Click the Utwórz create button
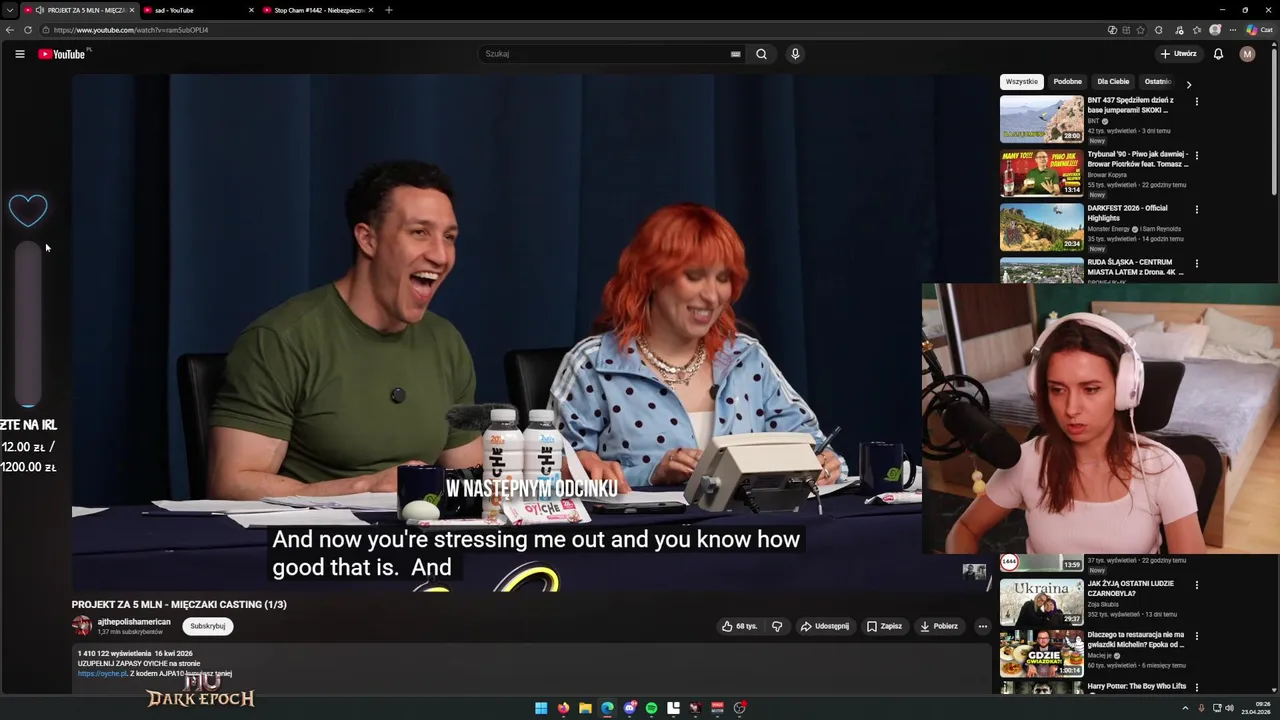 click(x=1179, y=54)
